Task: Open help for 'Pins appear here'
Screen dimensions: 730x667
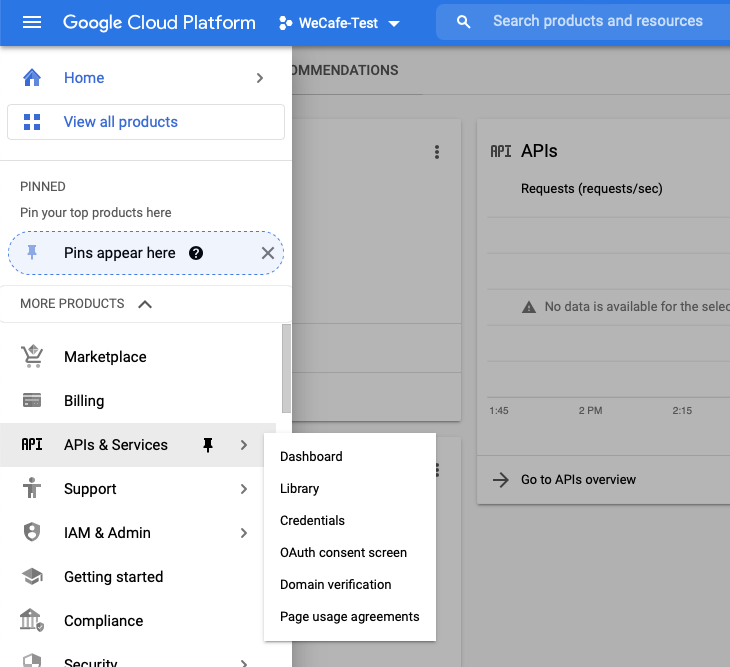Action: [196, 253]
